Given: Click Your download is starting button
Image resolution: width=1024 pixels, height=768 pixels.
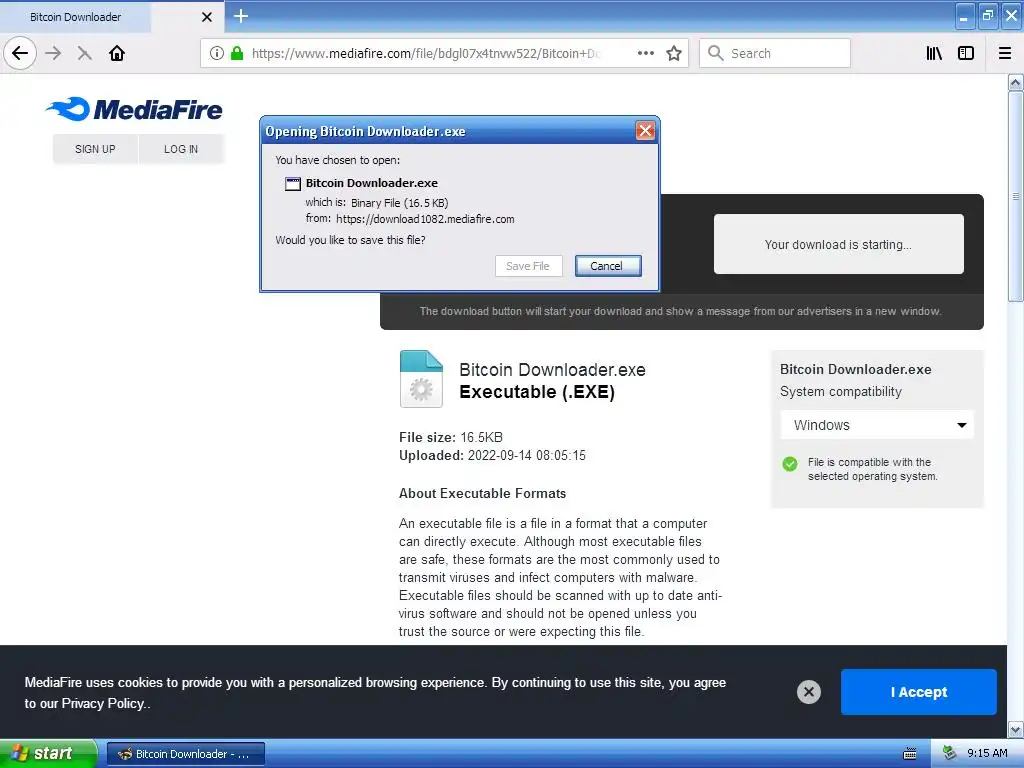Looking at the screenshot, I should click(x=839, y=244).
